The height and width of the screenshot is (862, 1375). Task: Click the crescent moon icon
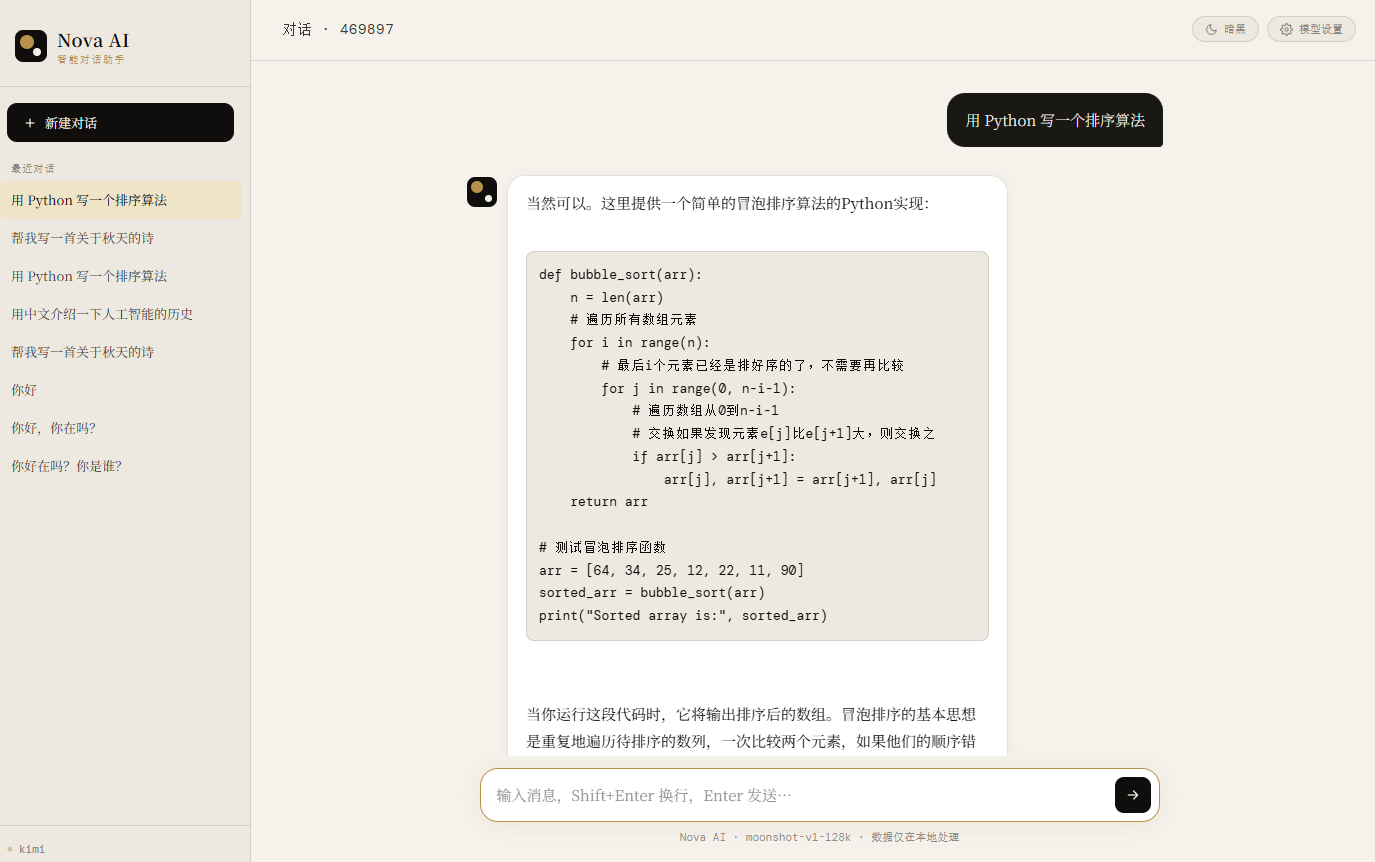click(1210, 29)
